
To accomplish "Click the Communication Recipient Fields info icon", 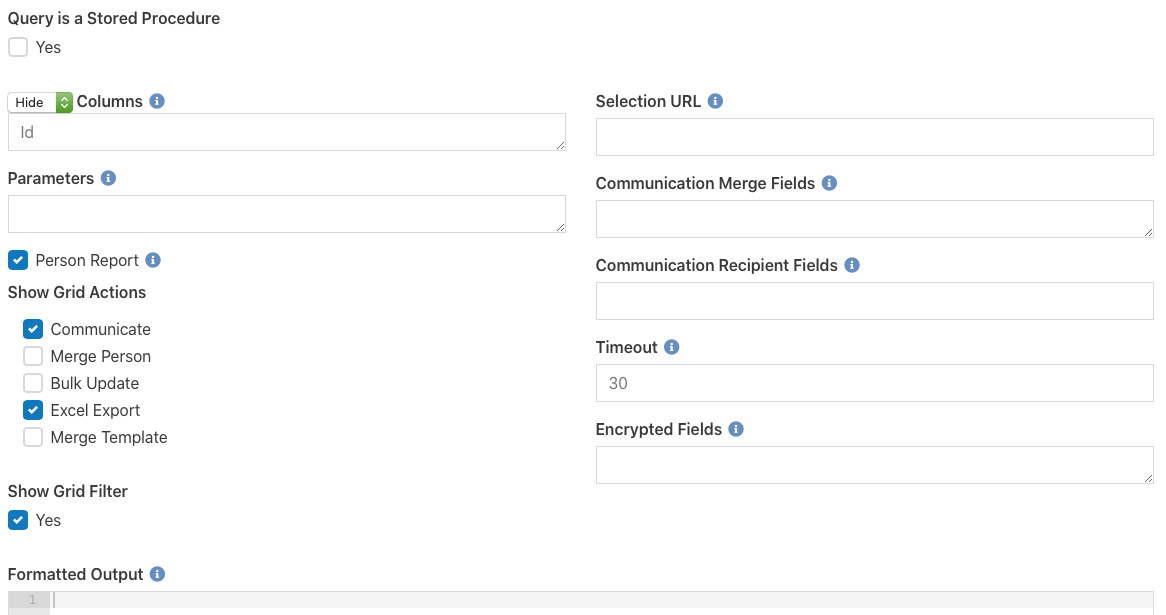I will tap(852, 265).
